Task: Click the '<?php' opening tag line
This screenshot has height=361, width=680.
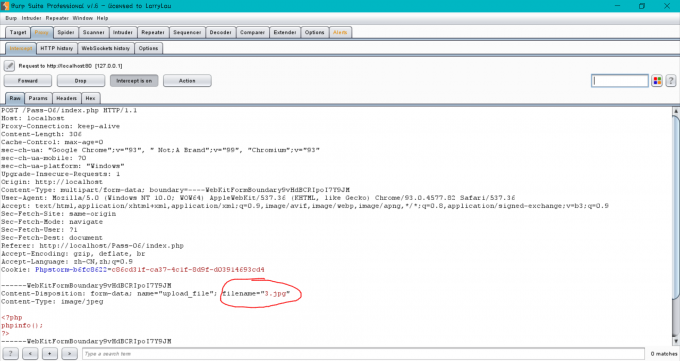Action: 12,318
